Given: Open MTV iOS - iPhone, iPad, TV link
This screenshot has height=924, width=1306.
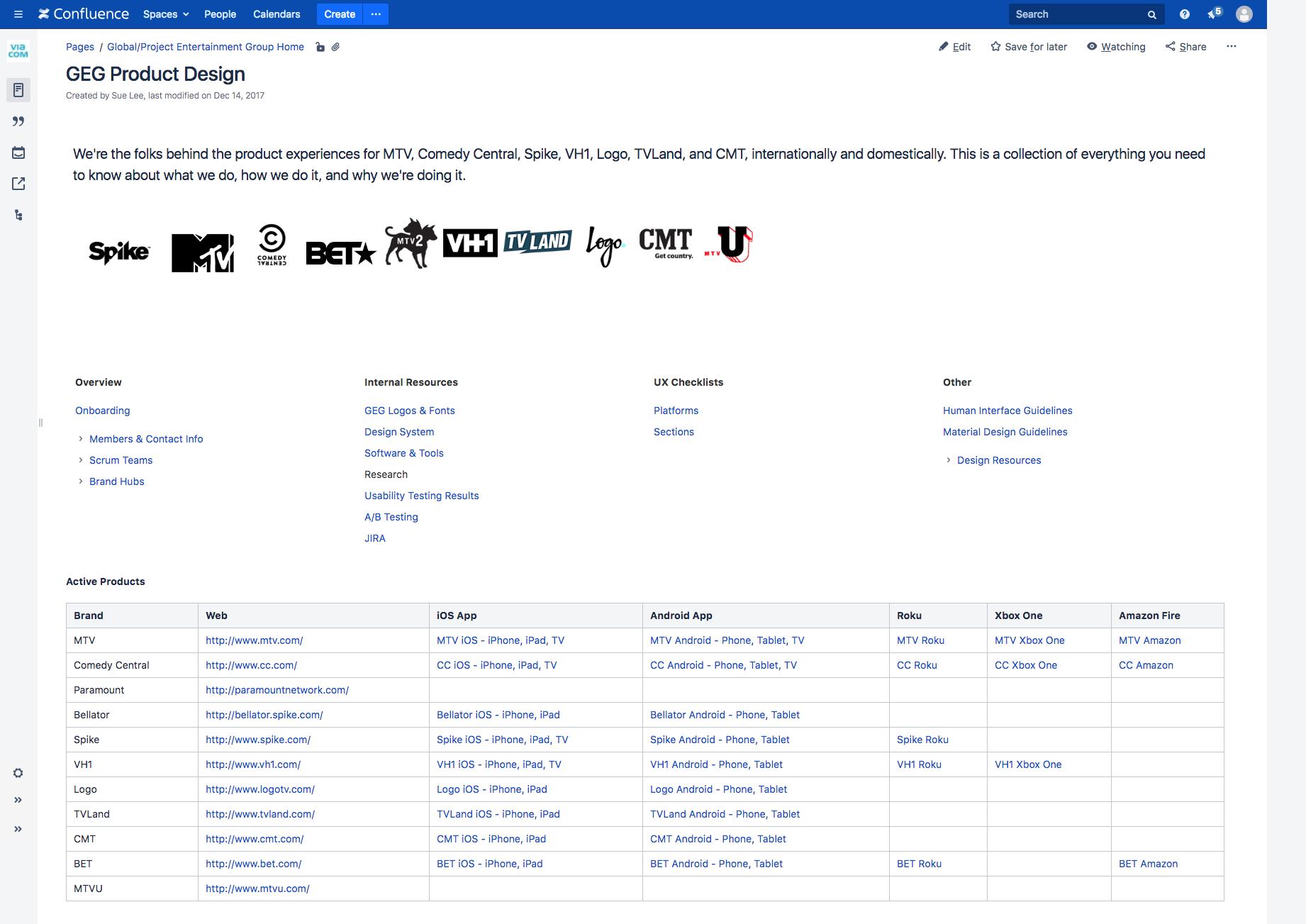Looking at the screenshot, I should click(501, 640).
